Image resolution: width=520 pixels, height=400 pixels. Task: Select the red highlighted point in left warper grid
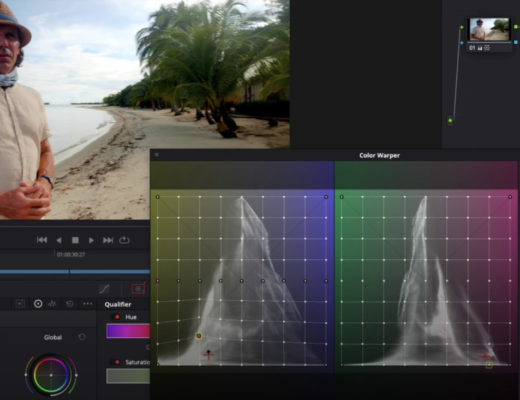(199, 336)
